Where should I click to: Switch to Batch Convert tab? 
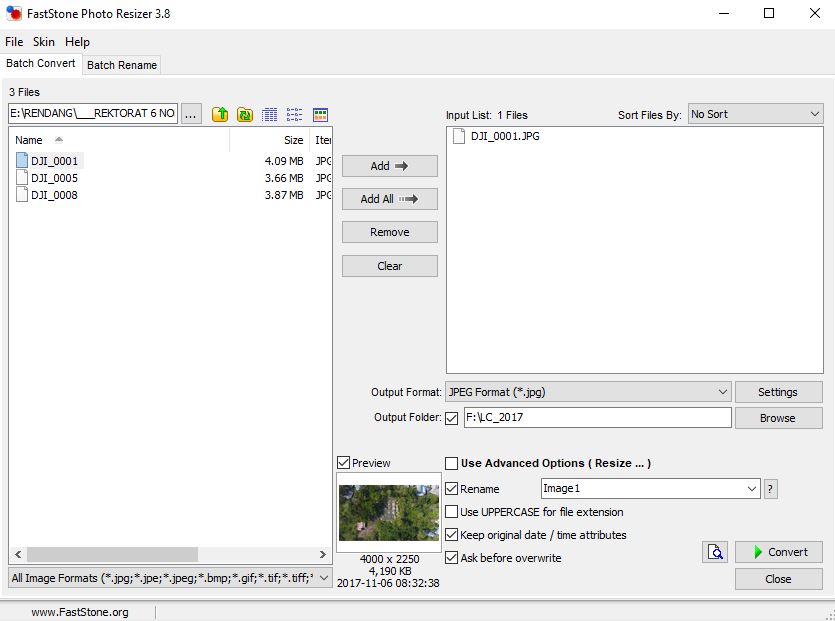pos(40,63)
